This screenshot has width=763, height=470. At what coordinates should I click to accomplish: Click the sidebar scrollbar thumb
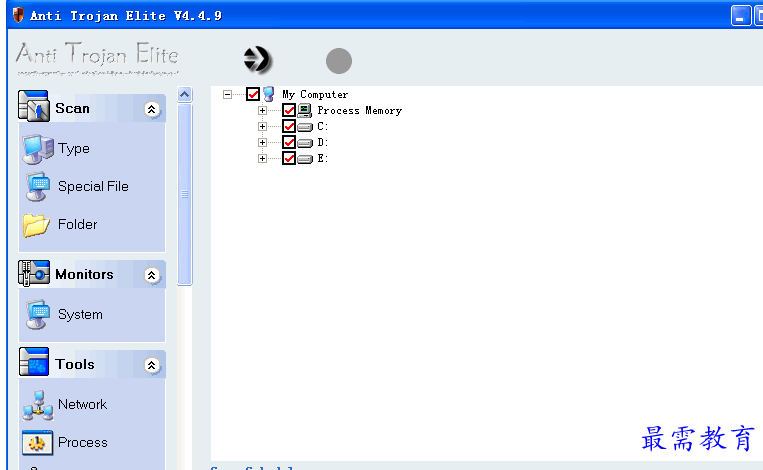[x=184, y=194]
